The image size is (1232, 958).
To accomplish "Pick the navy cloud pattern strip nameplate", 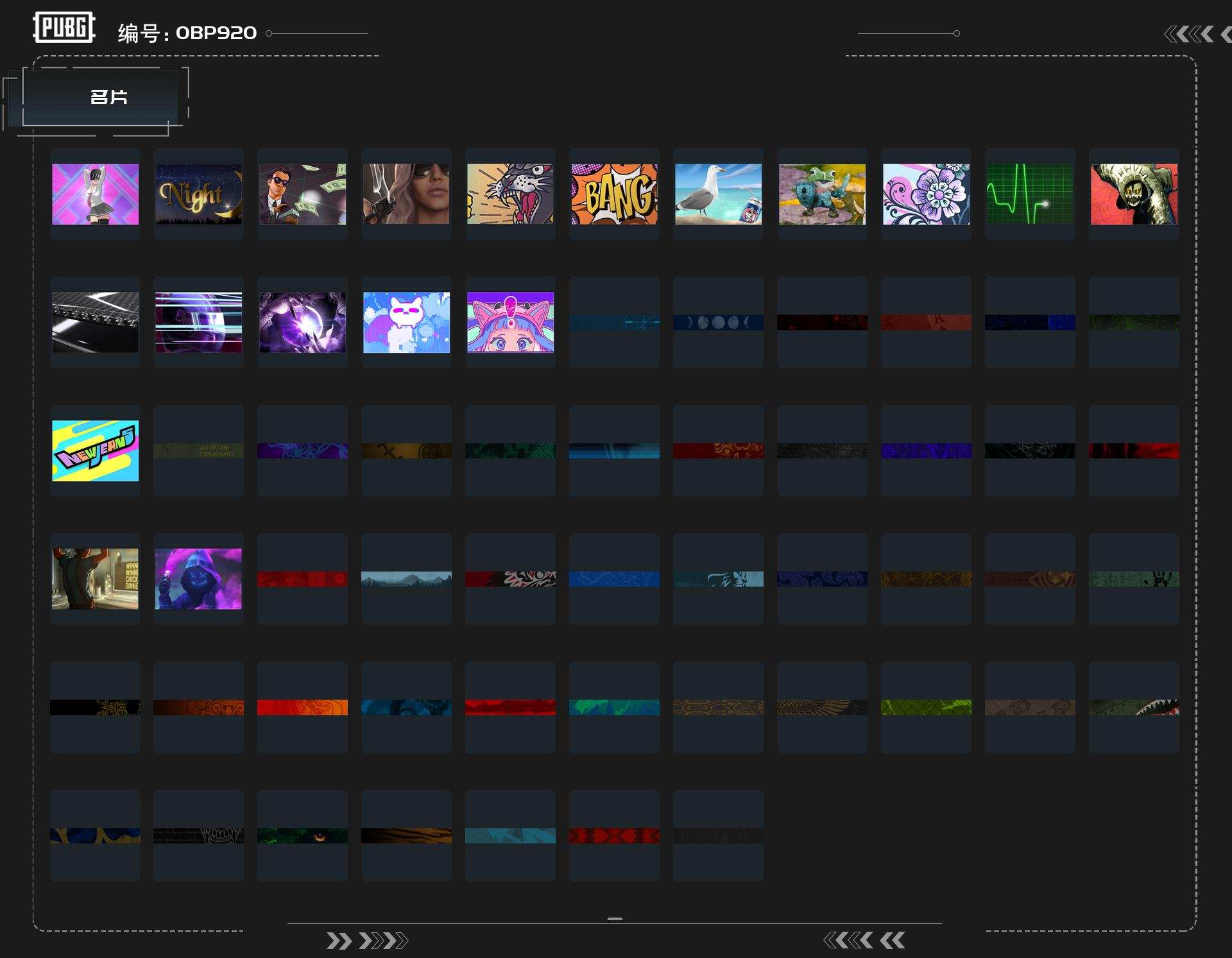I will (x=822, y=579).
